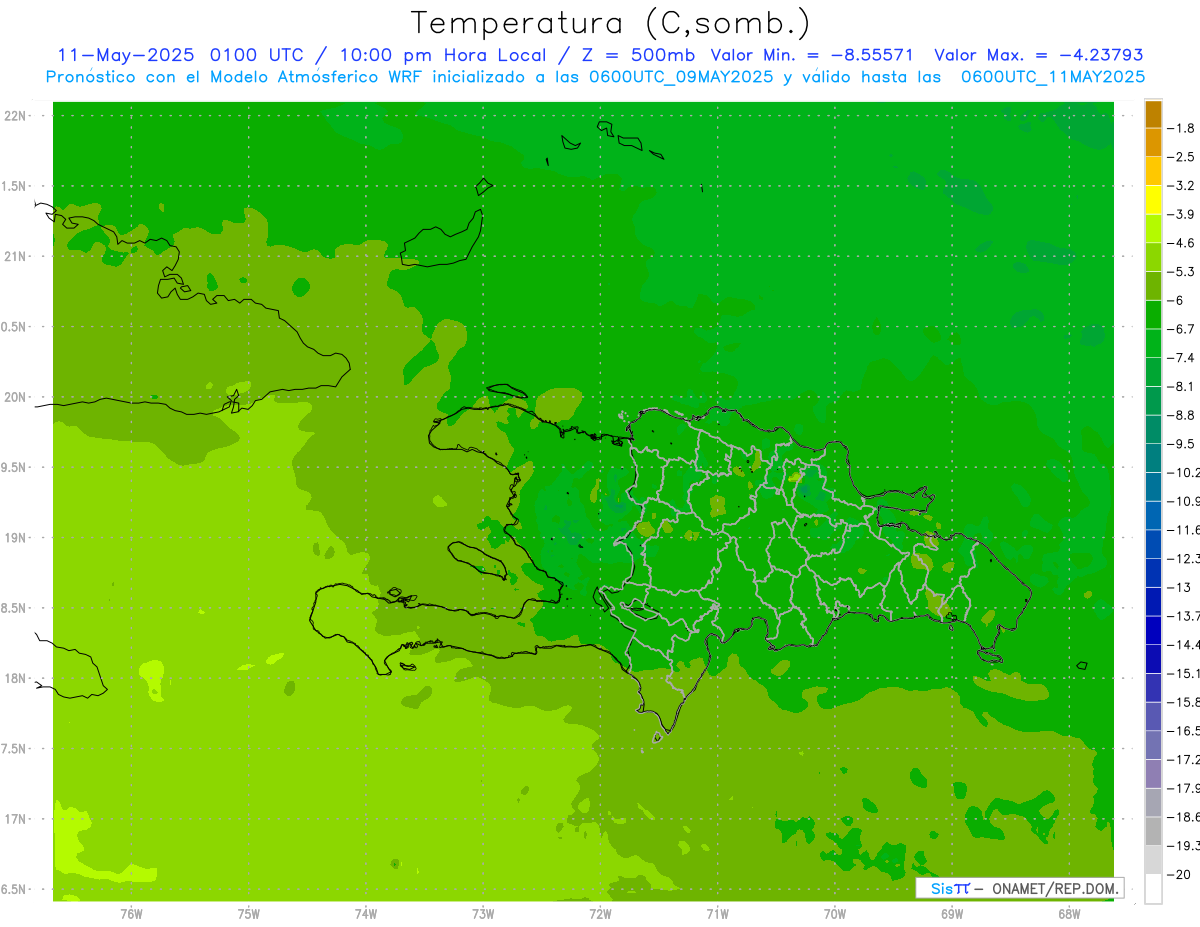Click the yellow swatch in the color legend
This screenshot has width=1200, height=927.
click(1153, 200)
